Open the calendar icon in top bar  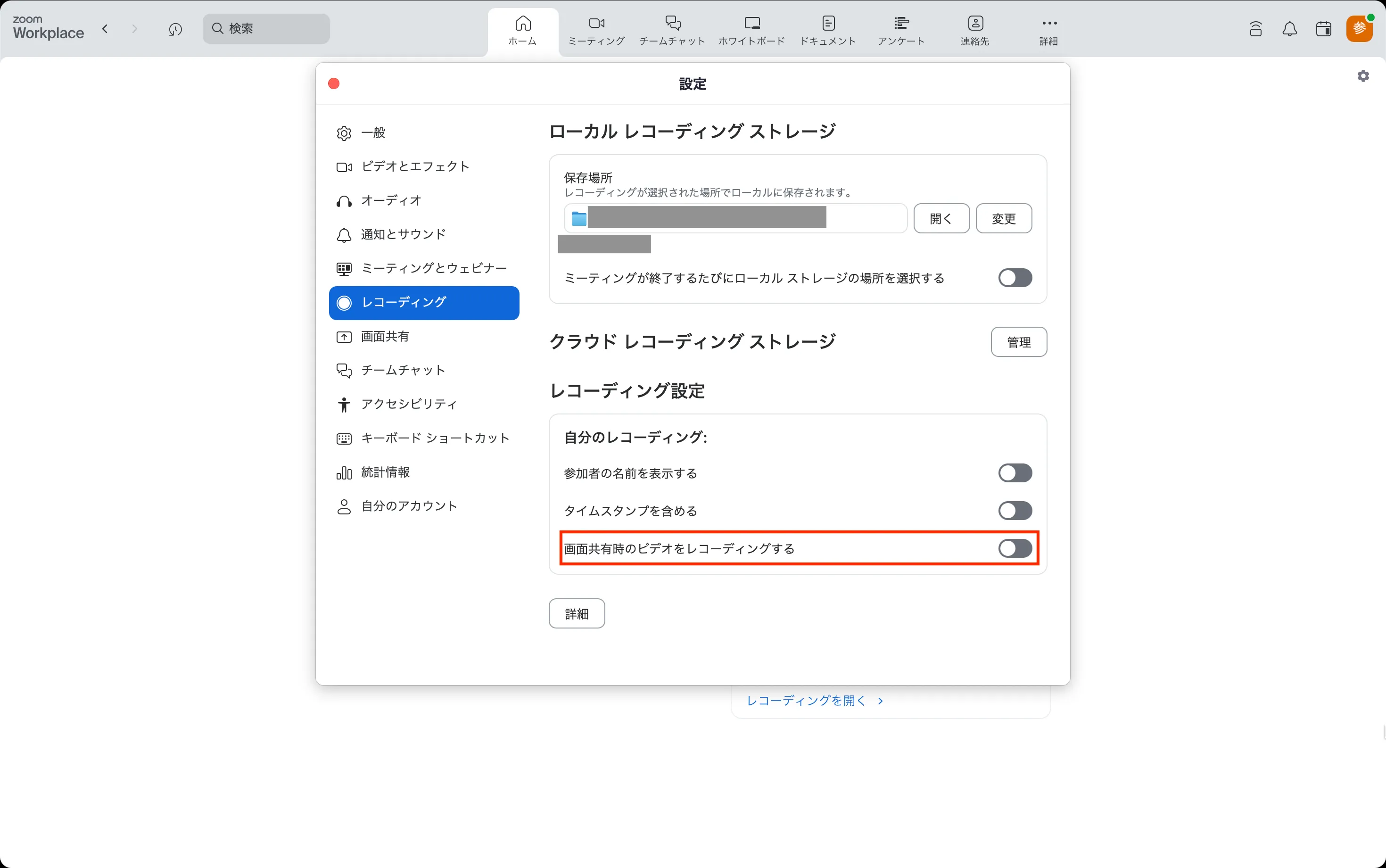(x=1323, y=29)
